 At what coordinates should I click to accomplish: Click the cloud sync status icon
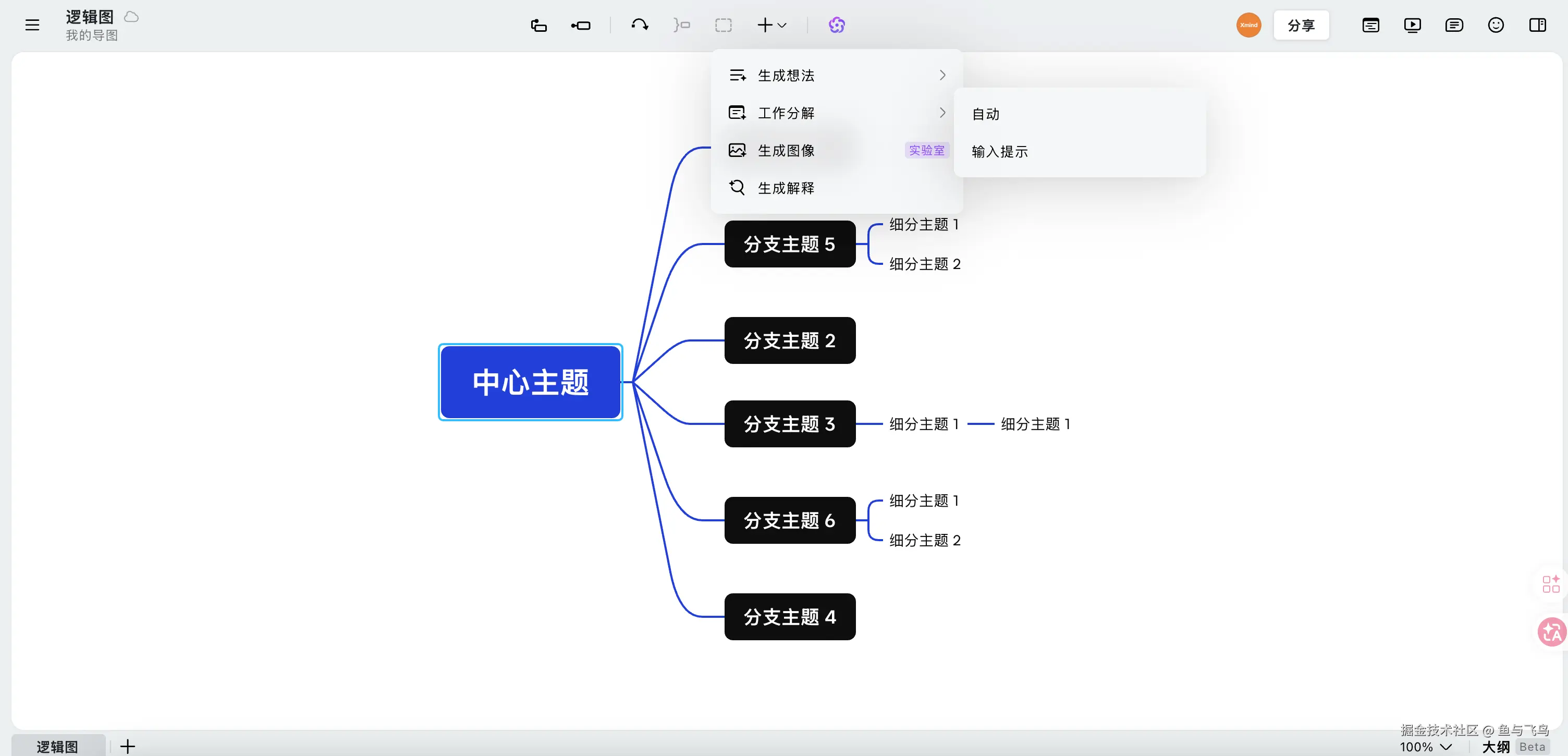coord(131,17)
